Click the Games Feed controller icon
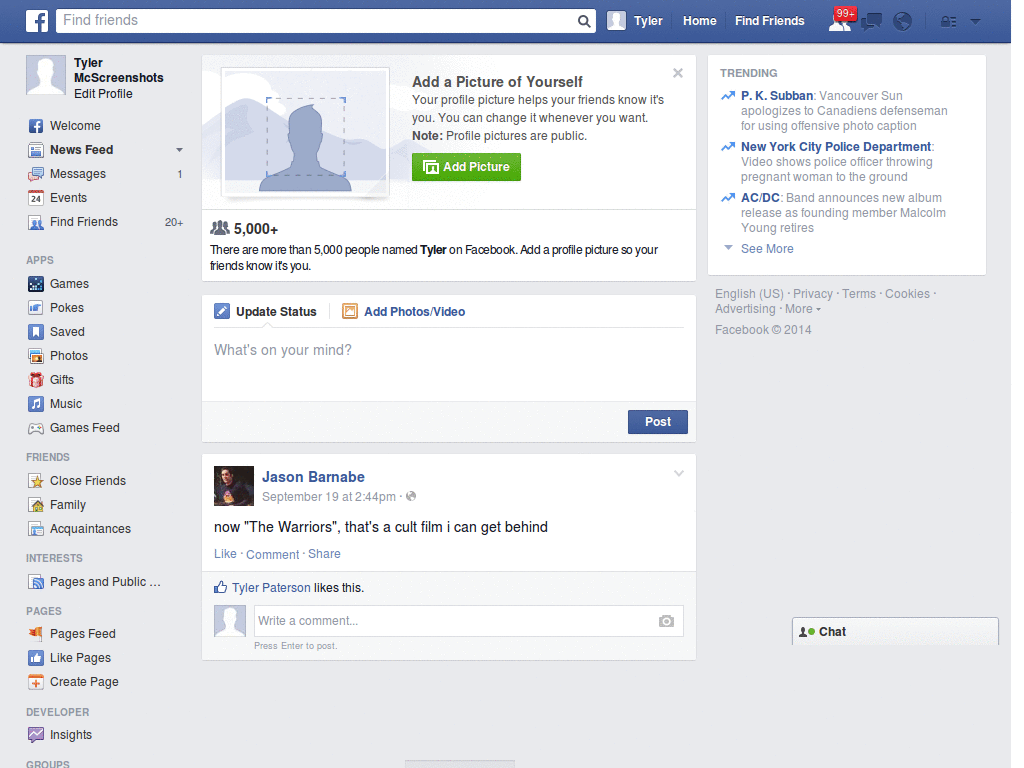The image size is (1024, 768). click(36, 428)
